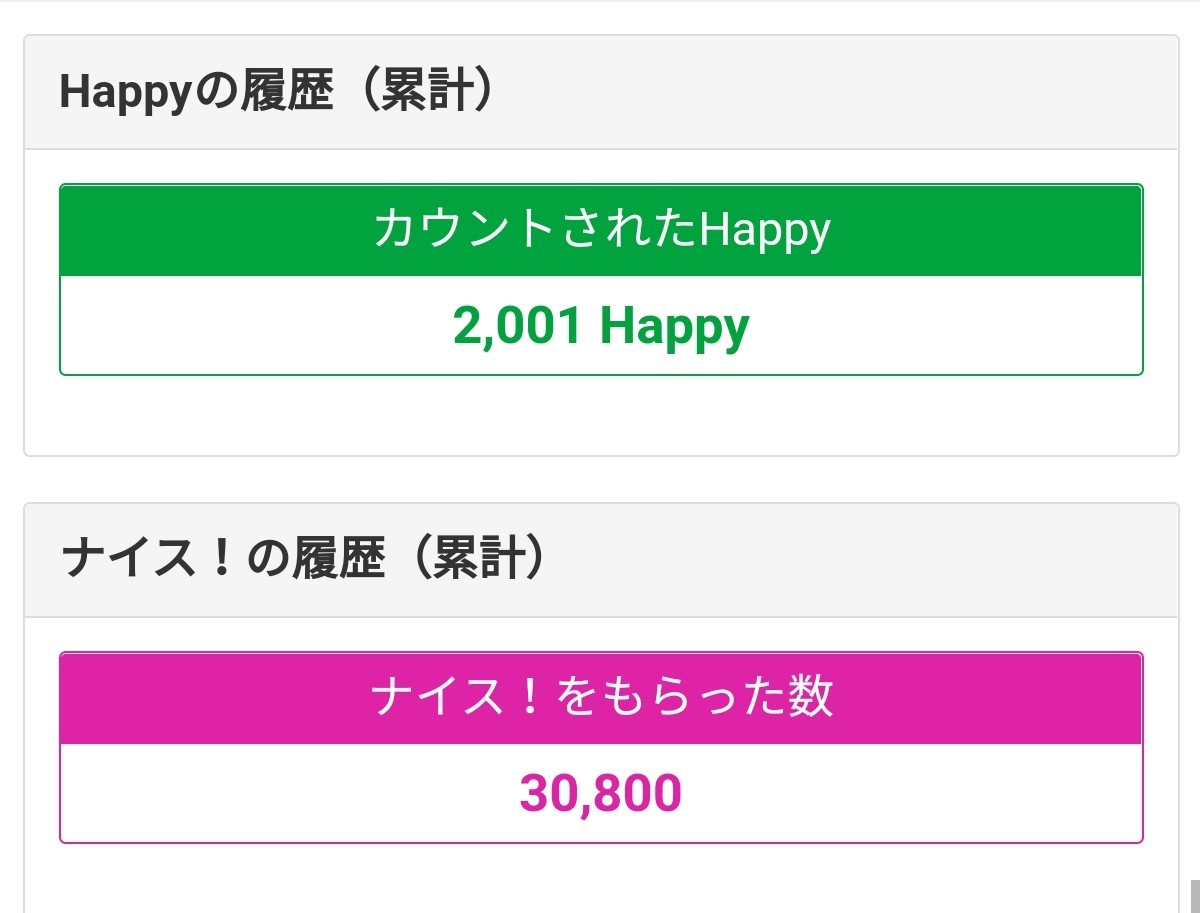Click the white word Happy in green banner

(764, 230)
